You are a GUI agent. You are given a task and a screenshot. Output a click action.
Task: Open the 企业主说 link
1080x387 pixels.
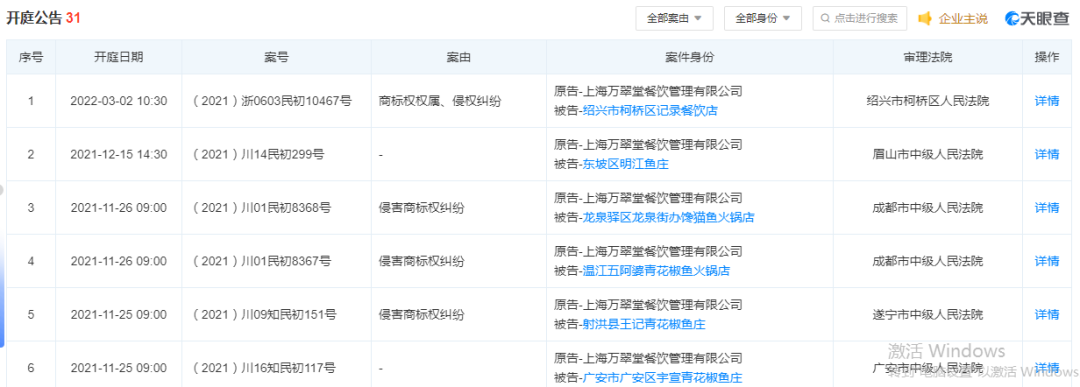click(x=963, y=19)
